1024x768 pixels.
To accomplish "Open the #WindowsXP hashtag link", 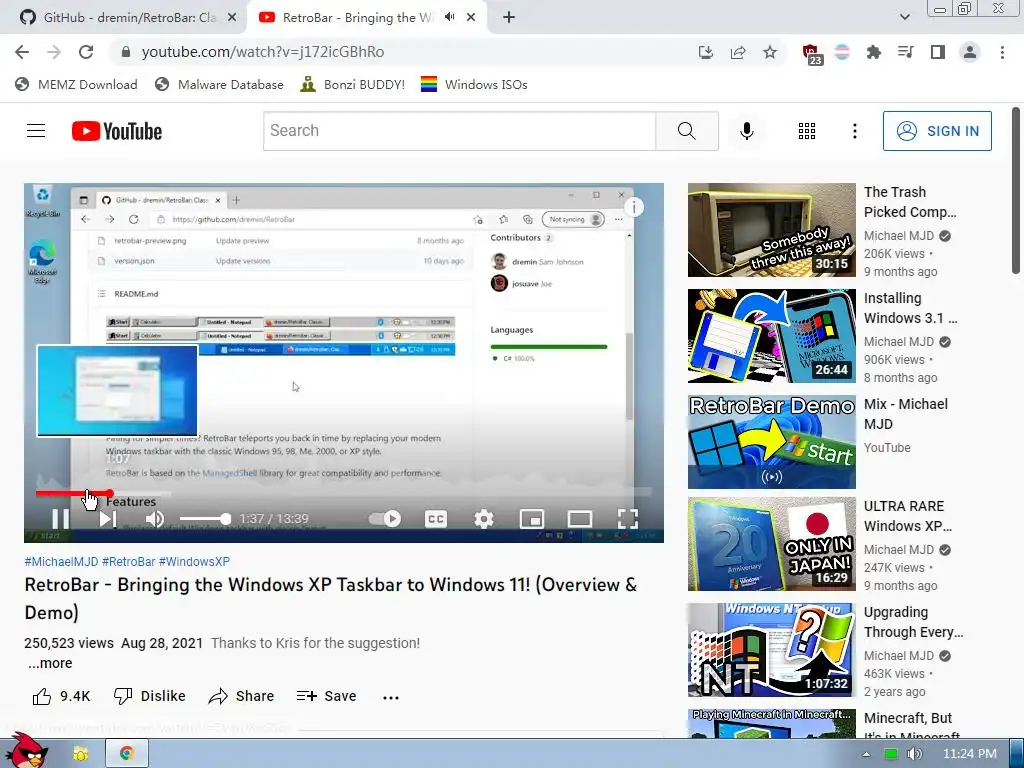I will pyautogui.click(x=194, y=562).
